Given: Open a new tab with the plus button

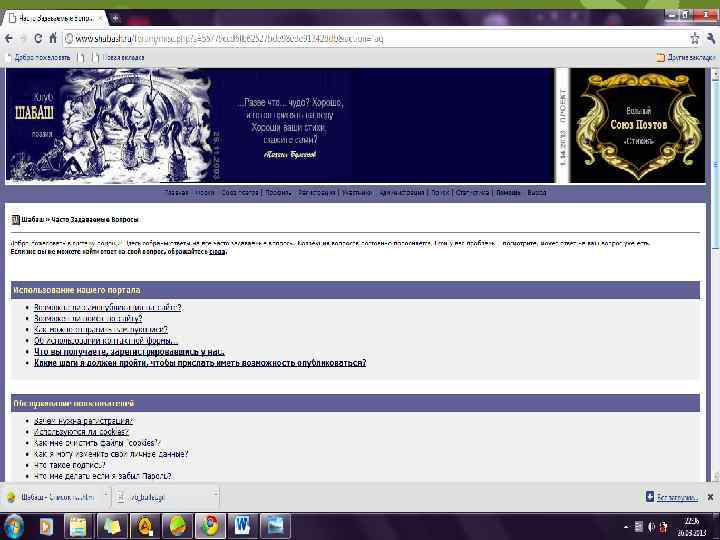Looking at the screenshot, I should [x=116, y=18].
